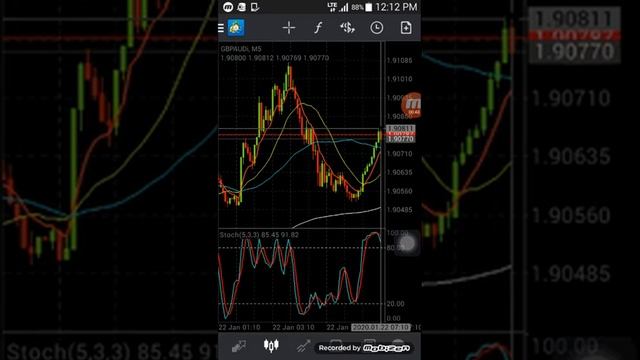
Task: Tap the 1.90485 price axis label
Action: (x=400, y=210)
